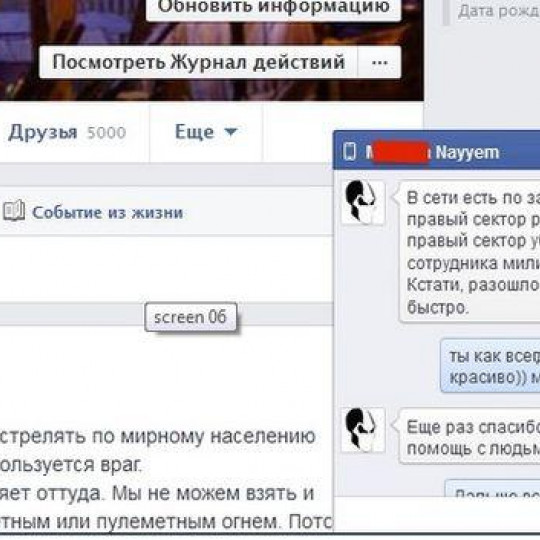Open the 'Посмотреть Журнал действий' button
The image size is (540, 540).
(198, 62)
